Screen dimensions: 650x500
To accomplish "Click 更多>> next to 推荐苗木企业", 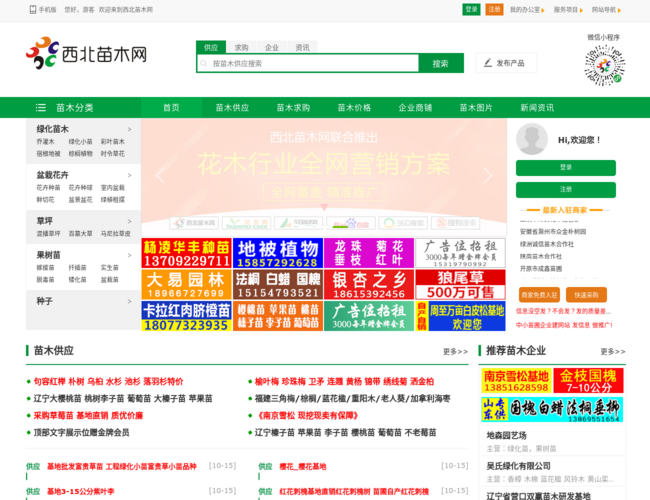I will coord(613,352).
